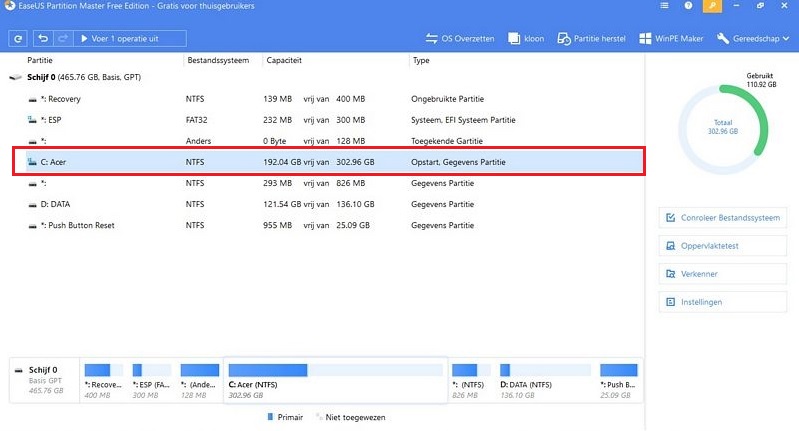Screen dimensions: 799x431
Task: Click the 121.54 GB free value for D: DATA
Action: (282, 204)
